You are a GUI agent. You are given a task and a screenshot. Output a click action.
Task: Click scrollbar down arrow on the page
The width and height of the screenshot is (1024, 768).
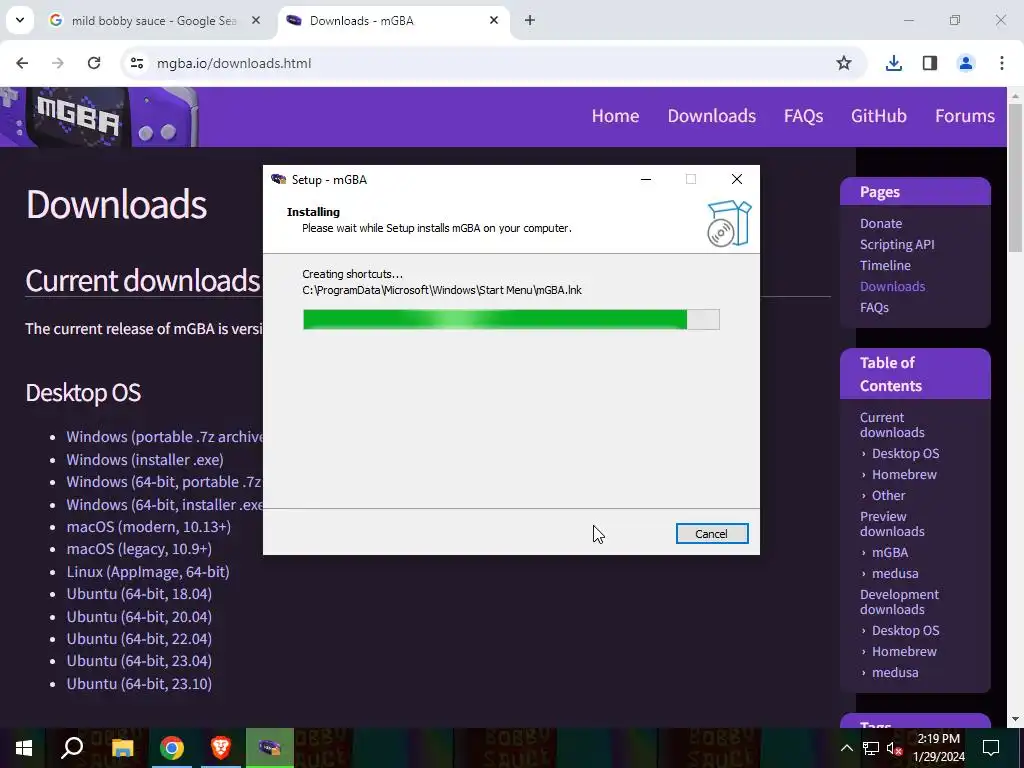pos(1016,719)
